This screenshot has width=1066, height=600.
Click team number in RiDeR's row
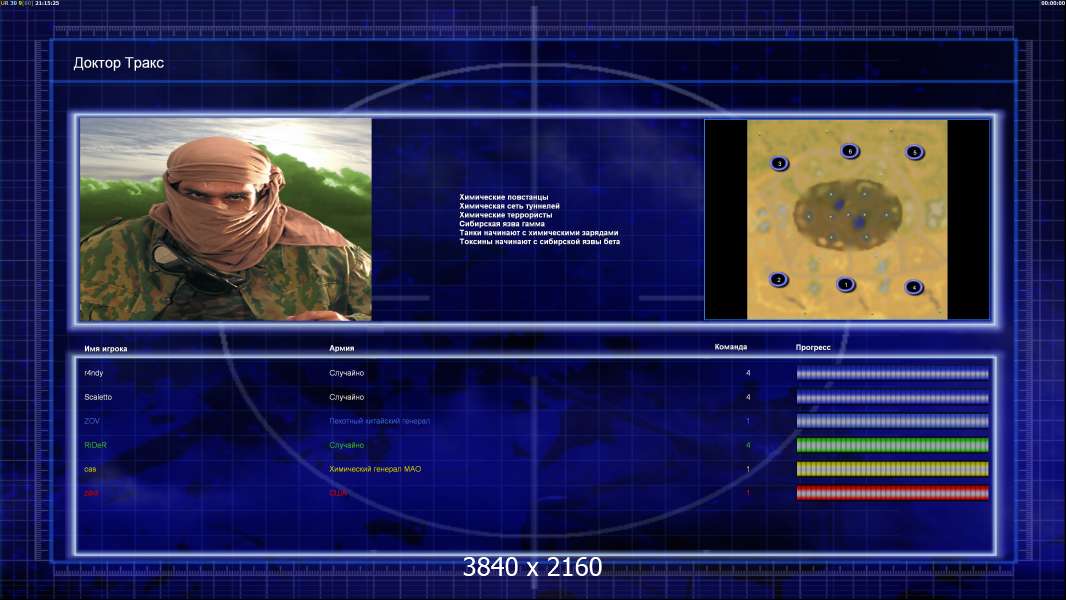(748, 445)
